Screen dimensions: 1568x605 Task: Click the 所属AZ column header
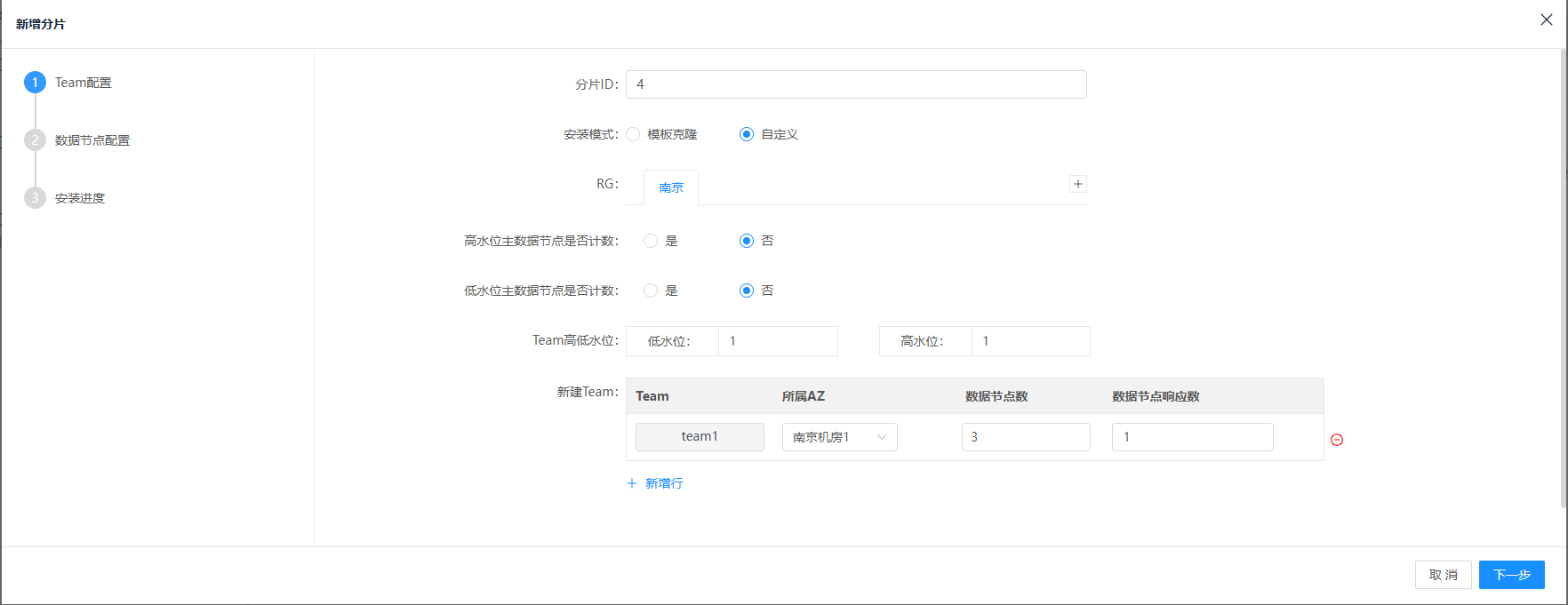[804, 396]
